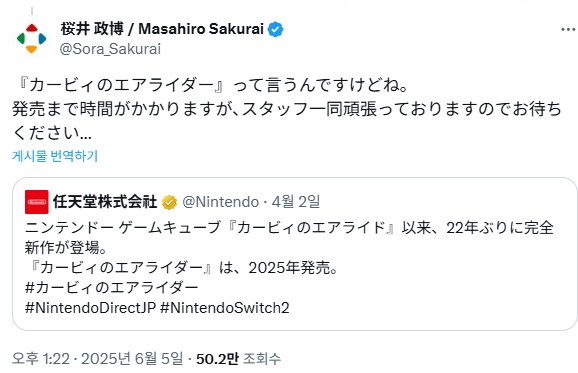Click the thread connector line above the avatar

coord(32,11)
